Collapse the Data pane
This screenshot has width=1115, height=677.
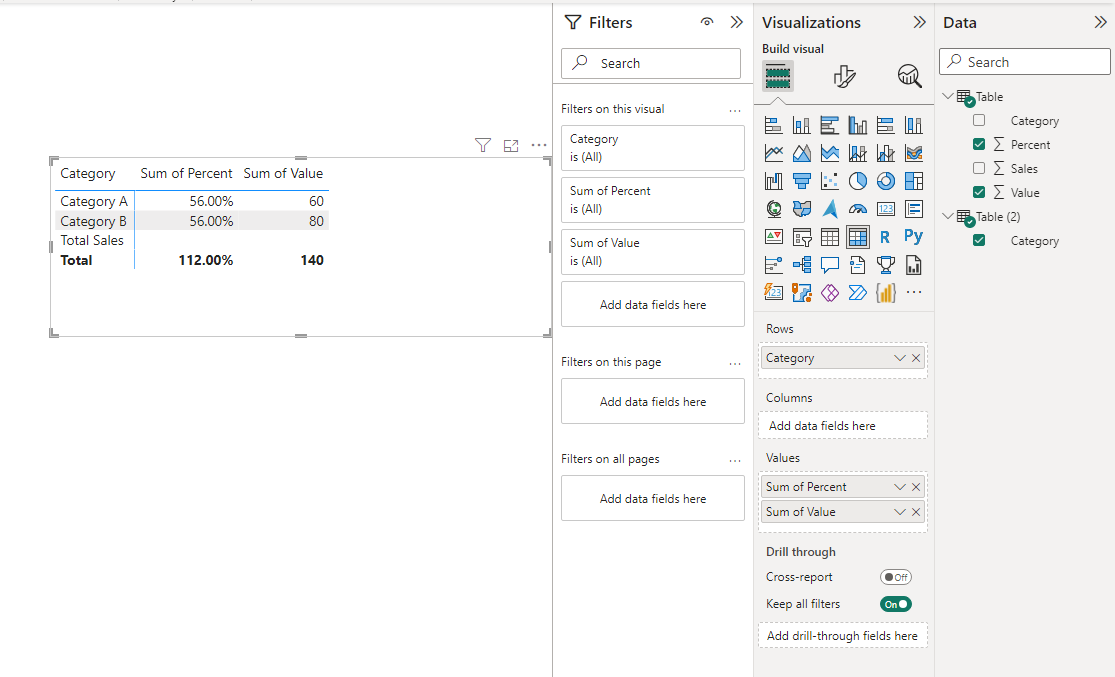1100,22
